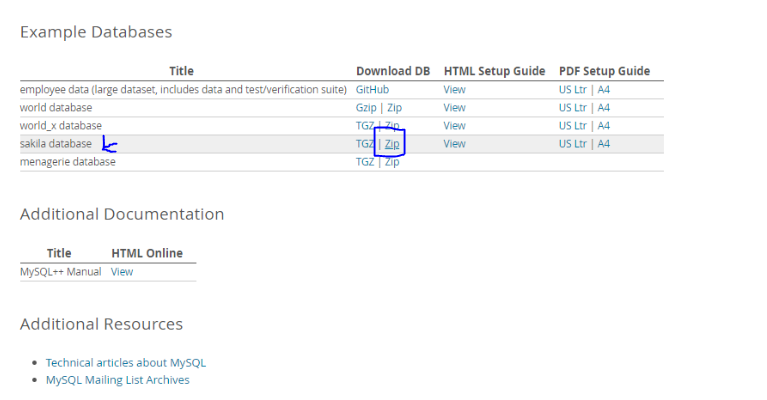The image size is (767, 400).
Task: View HTML setup guide for employee data
Action: coord(454,89)
